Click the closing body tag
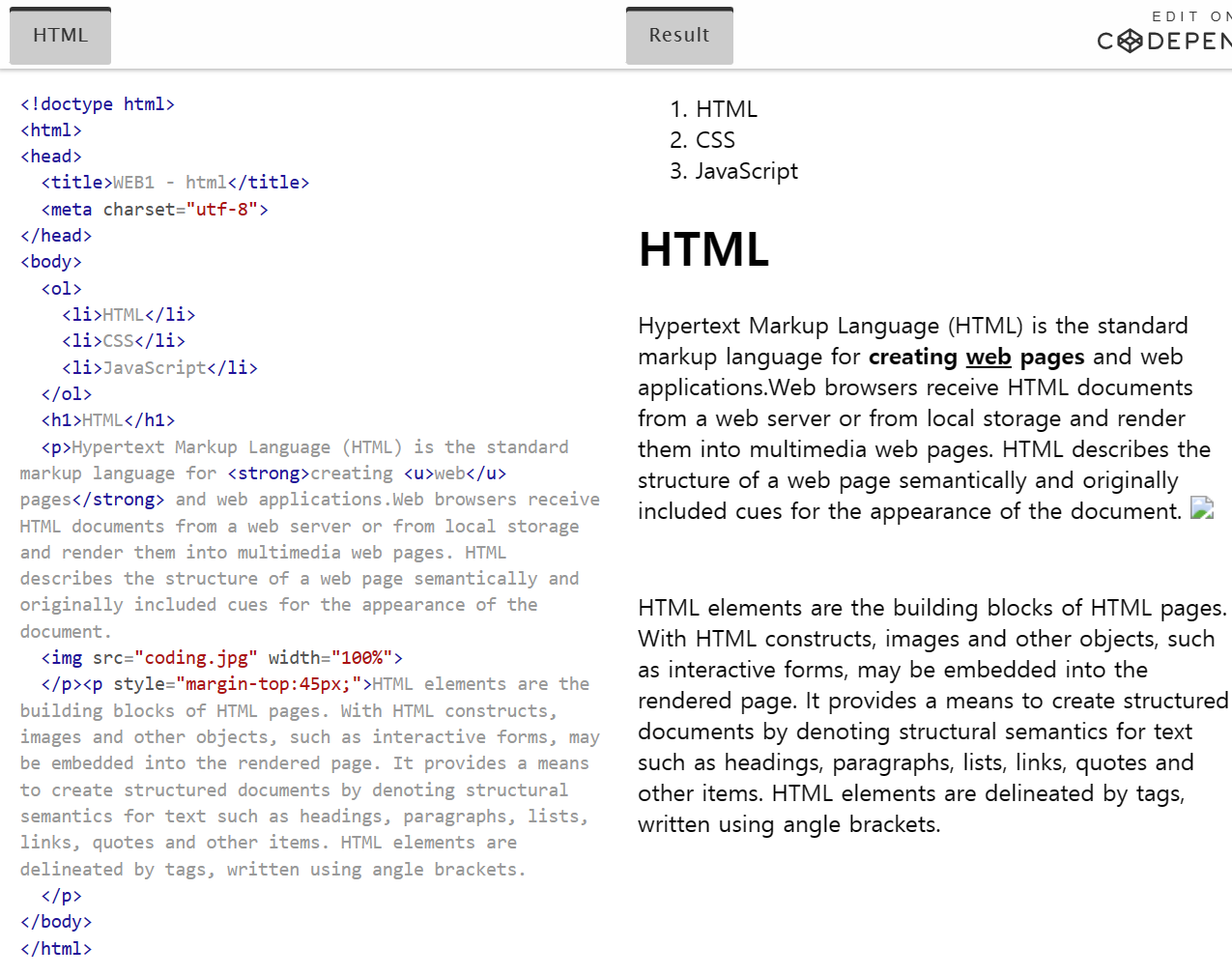 point(56,921)
